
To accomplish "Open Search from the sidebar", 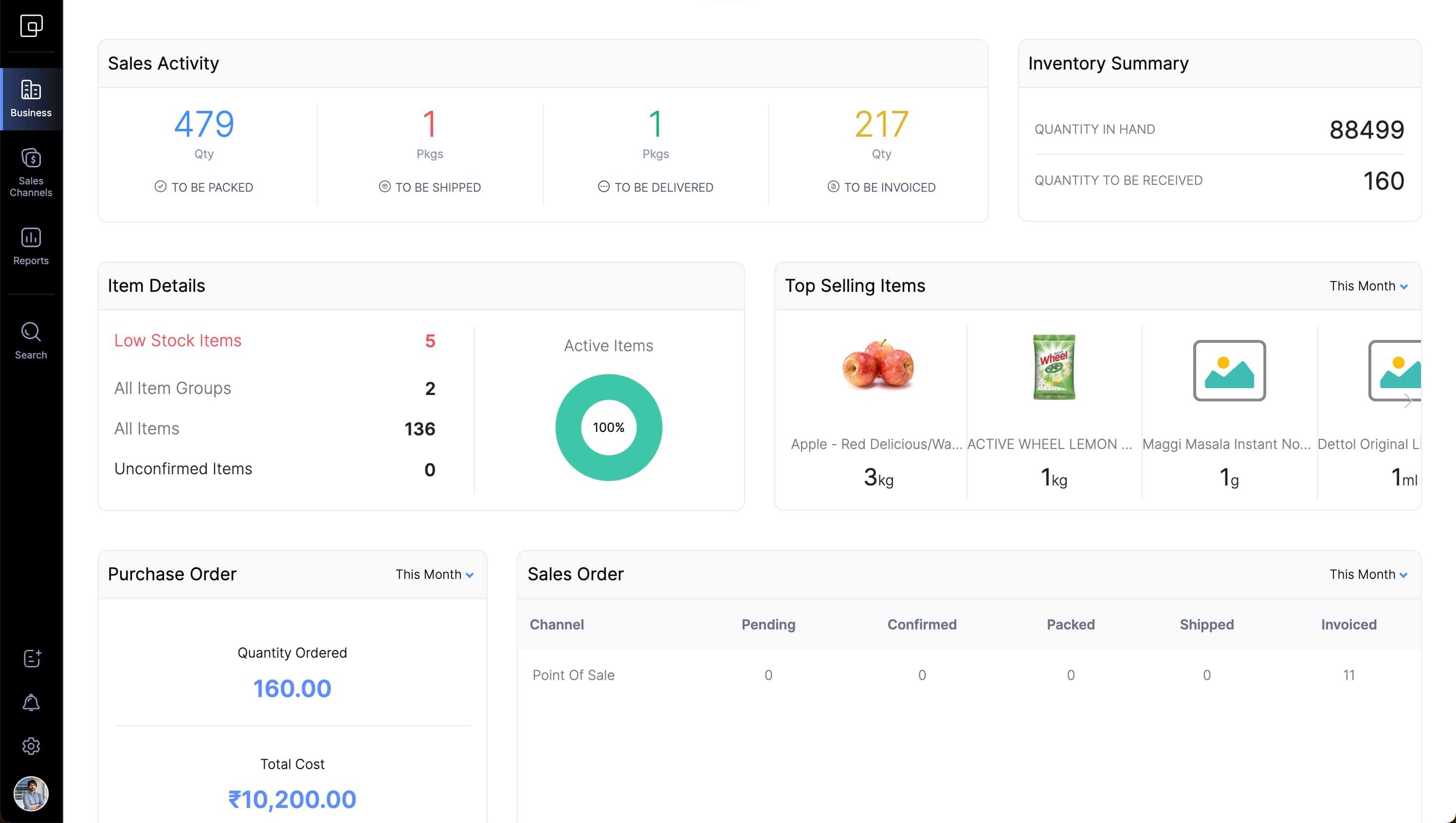I will 31,340.
